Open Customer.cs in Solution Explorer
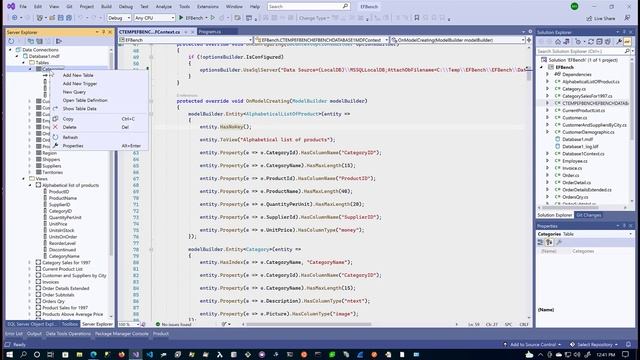This screenshot has height=360, width=640. tap(574, 118)
